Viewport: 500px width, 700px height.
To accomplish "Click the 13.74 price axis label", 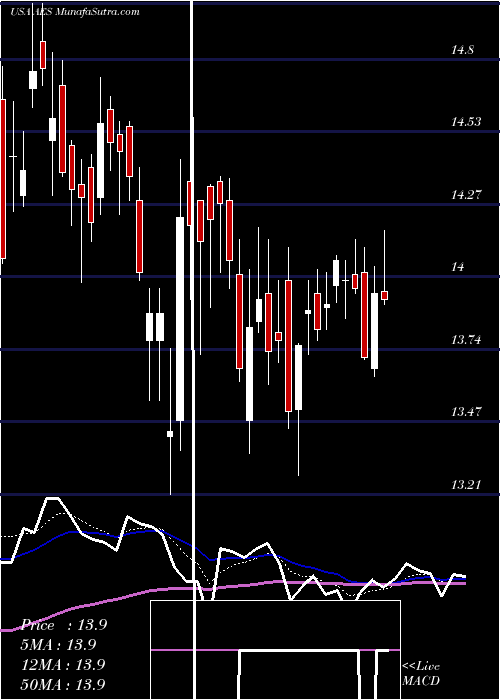I will [466, 340].
